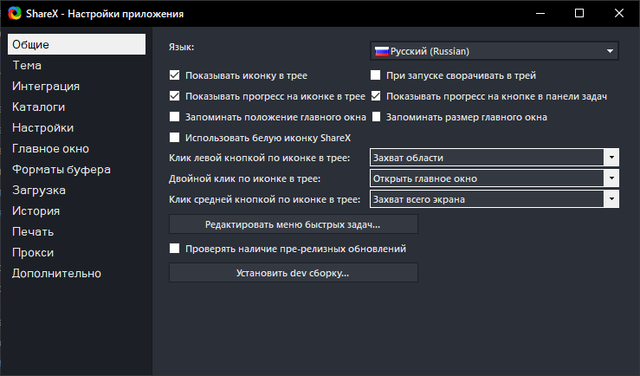Expand the double-click tray action dropdown arrow
Viewport: 640px width, 376px height.
point(611,178)
